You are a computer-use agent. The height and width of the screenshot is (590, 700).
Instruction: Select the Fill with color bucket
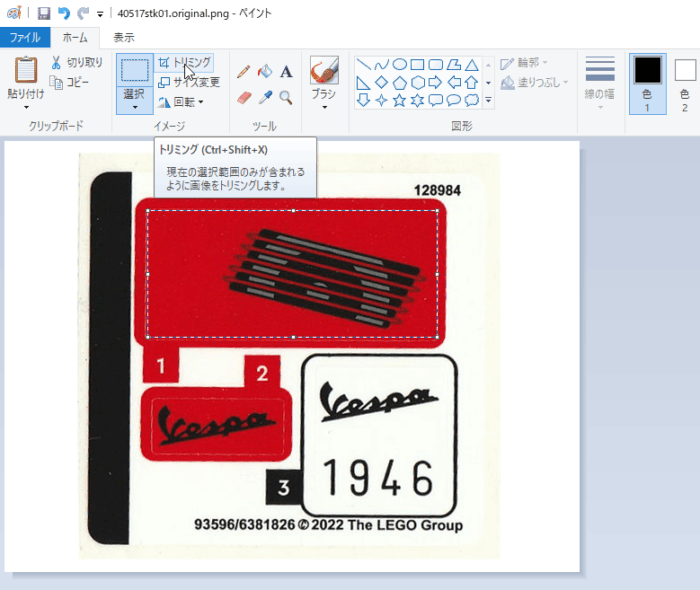point(265,71)
